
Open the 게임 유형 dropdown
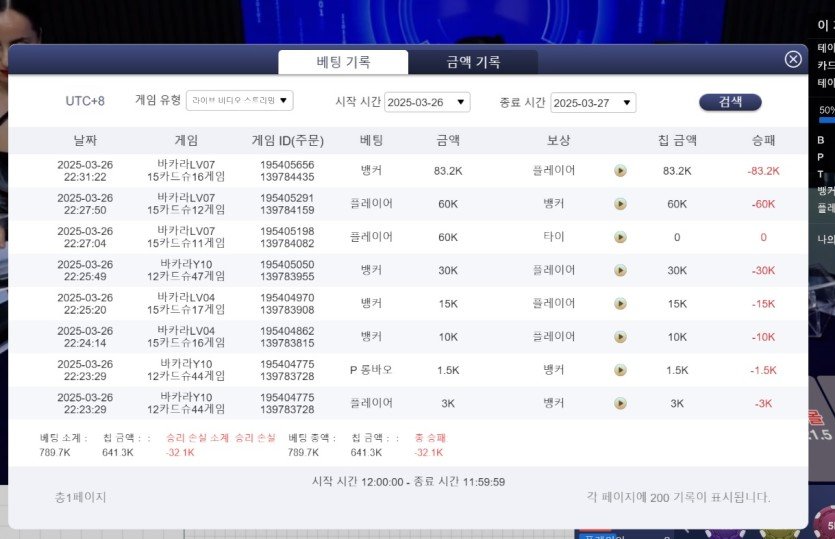[x=240, y=100]
